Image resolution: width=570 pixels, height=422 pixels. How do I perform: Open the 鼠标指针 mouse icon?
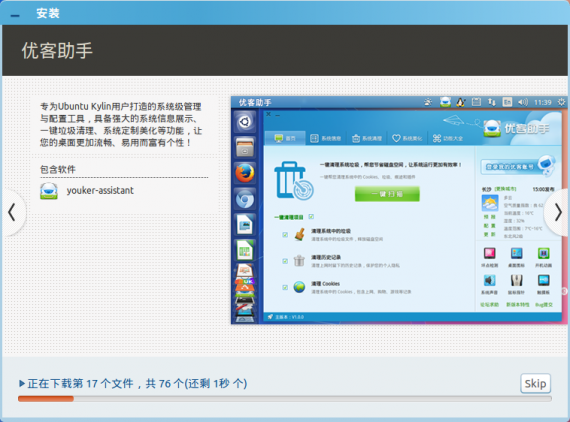click(x=516, y=280)
